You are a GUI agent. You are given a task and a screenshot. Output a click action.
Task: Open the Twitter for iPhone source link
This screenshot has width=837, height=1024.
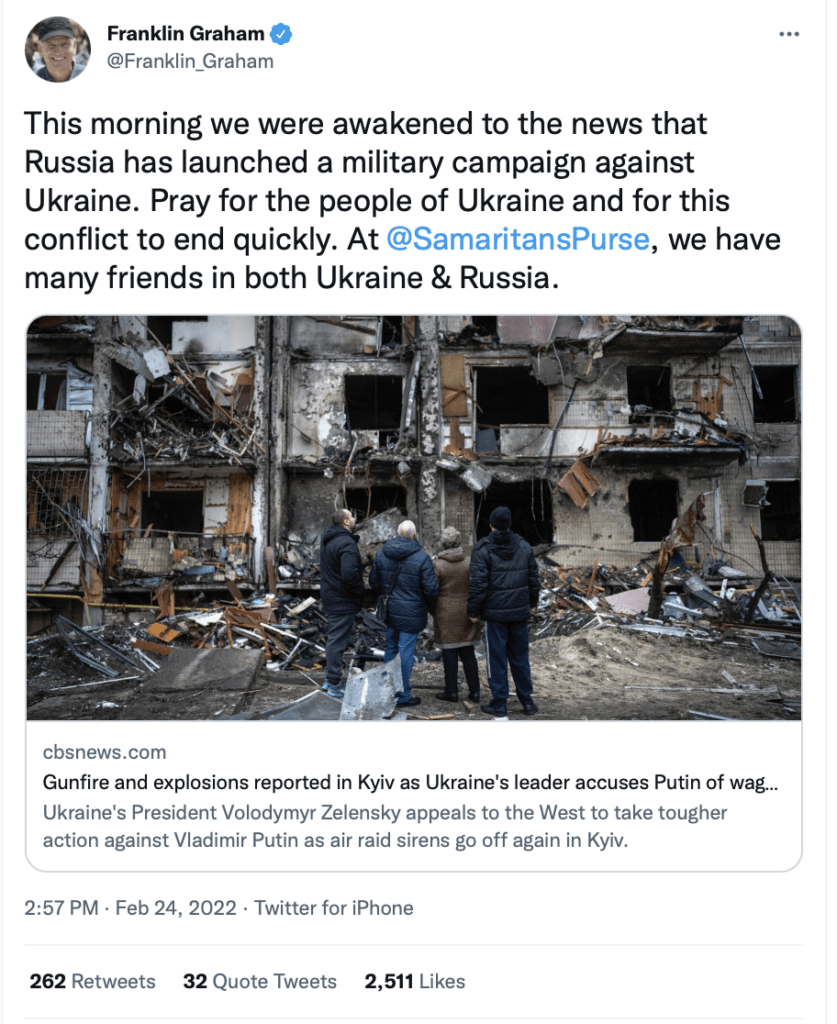334,908
